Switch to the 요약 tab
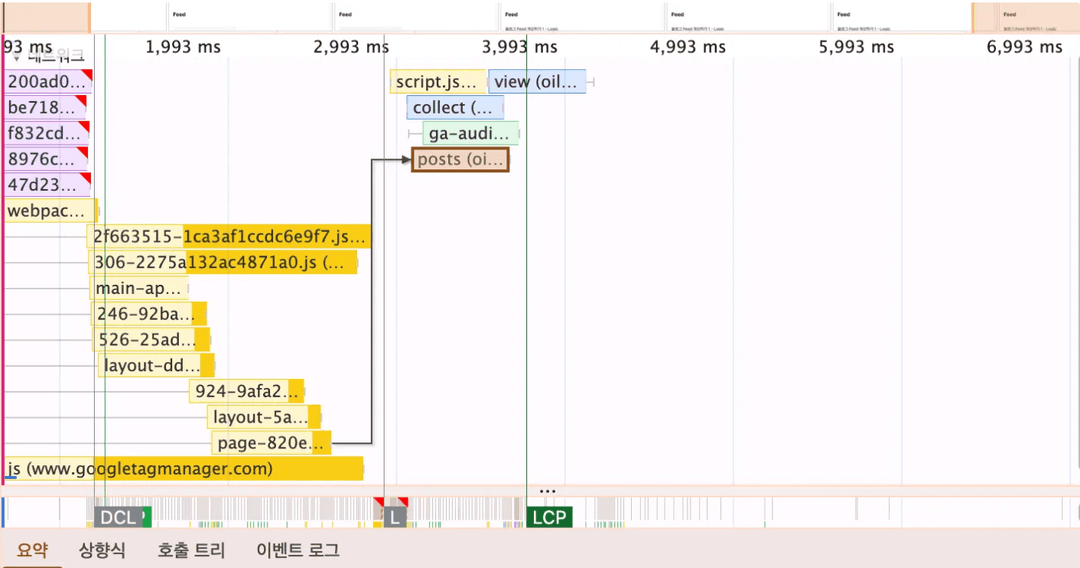The image size is (1080, 568). tap(32, 550)
